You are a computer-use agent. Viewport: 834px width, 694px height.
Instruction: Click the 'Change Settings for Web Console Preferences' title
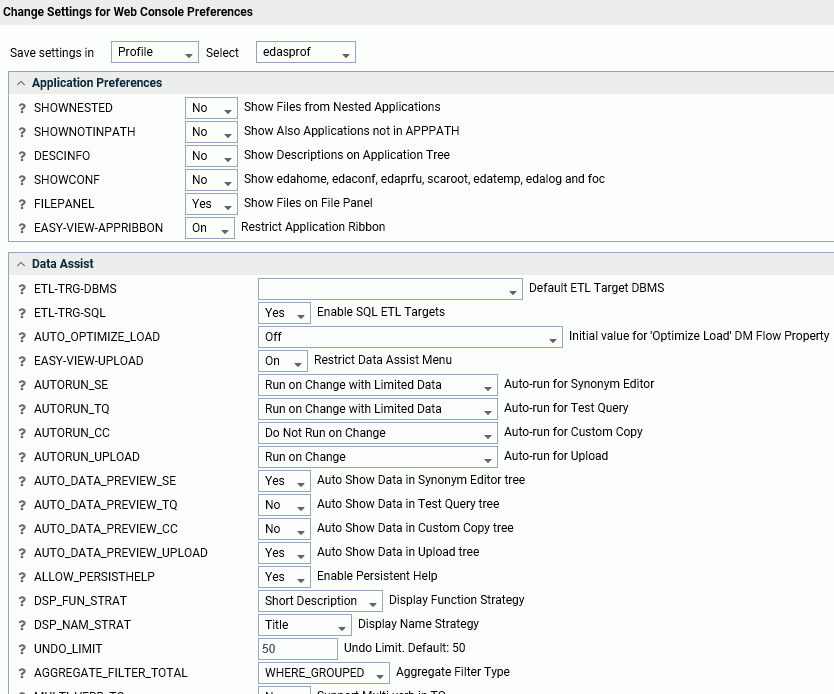click(x=128, y=12)
